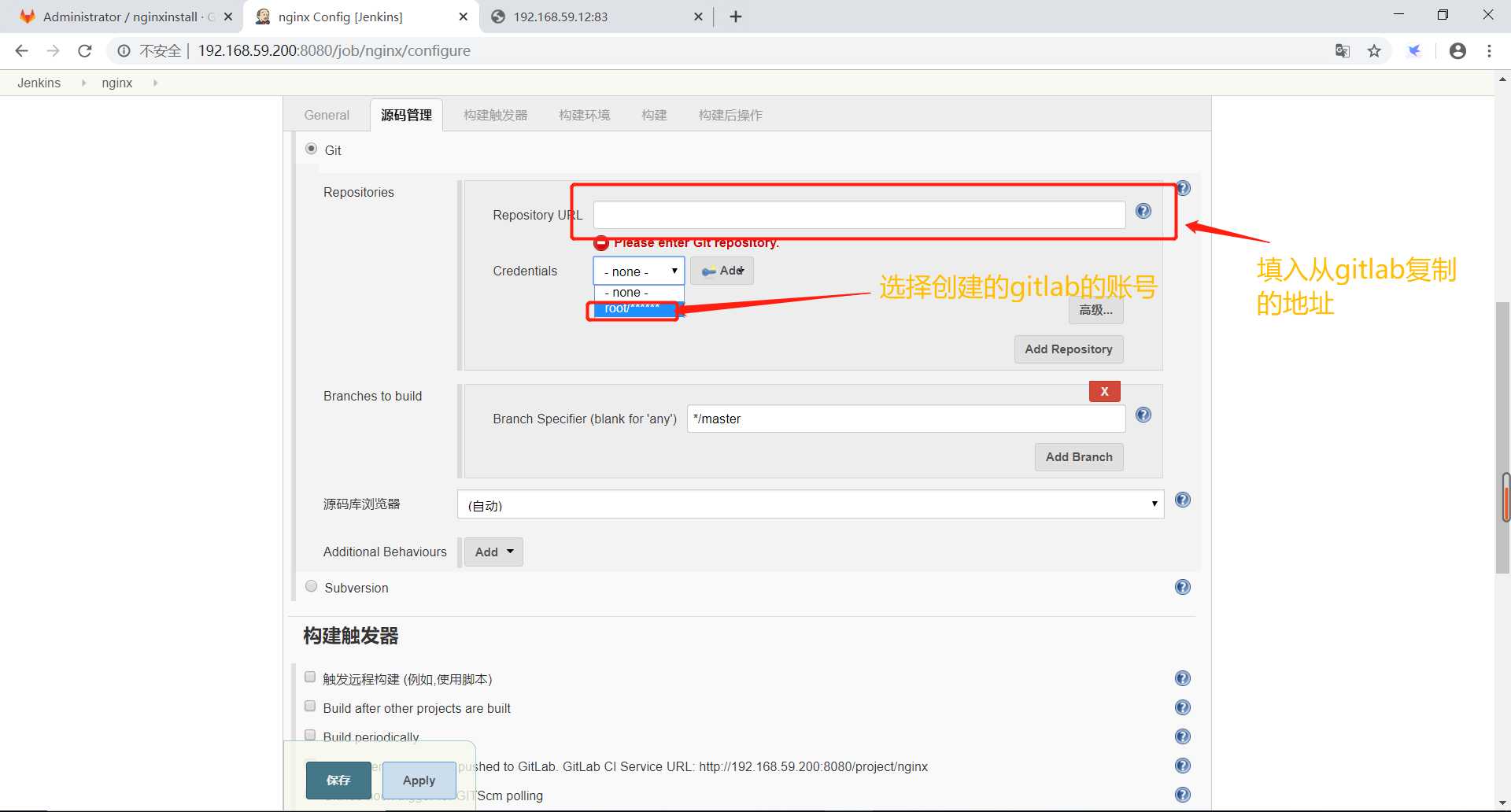Expand the Jenkins breadcrumb arrow
This screenshot has width=1511, height=812.
coord(83,83)
